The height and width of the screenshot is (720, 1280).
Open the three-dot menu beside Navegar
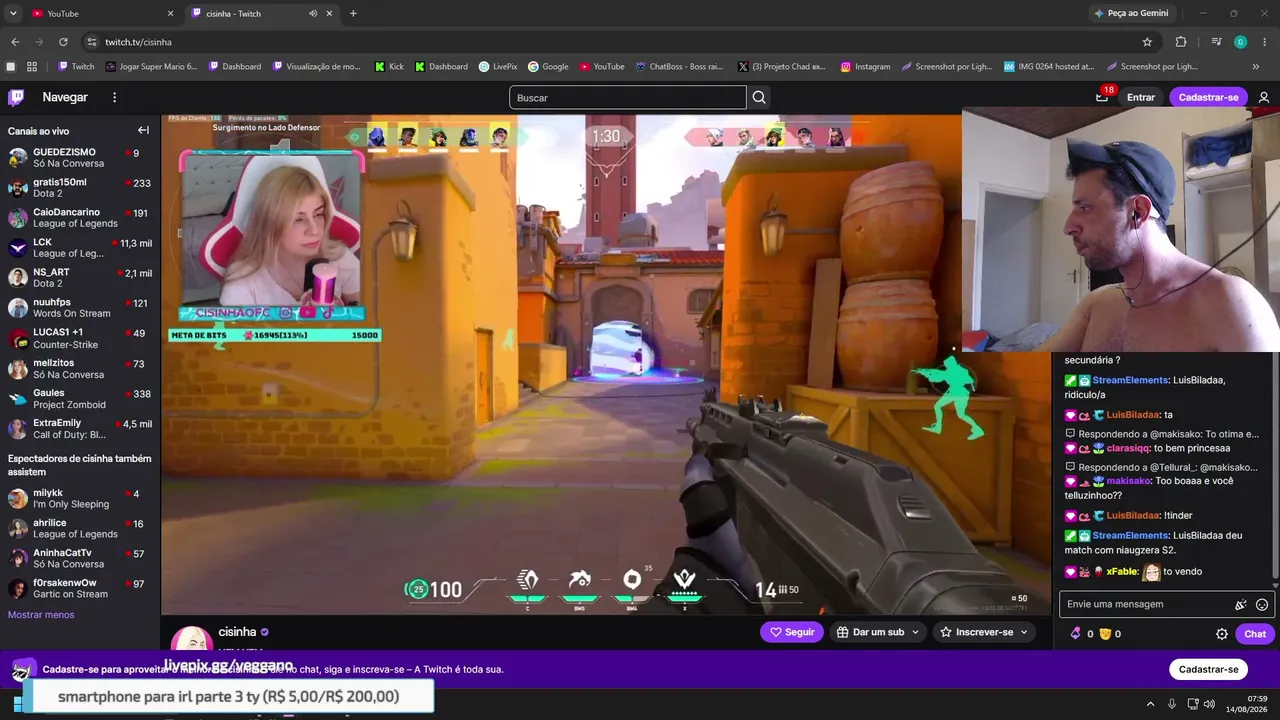pos(115,97)
